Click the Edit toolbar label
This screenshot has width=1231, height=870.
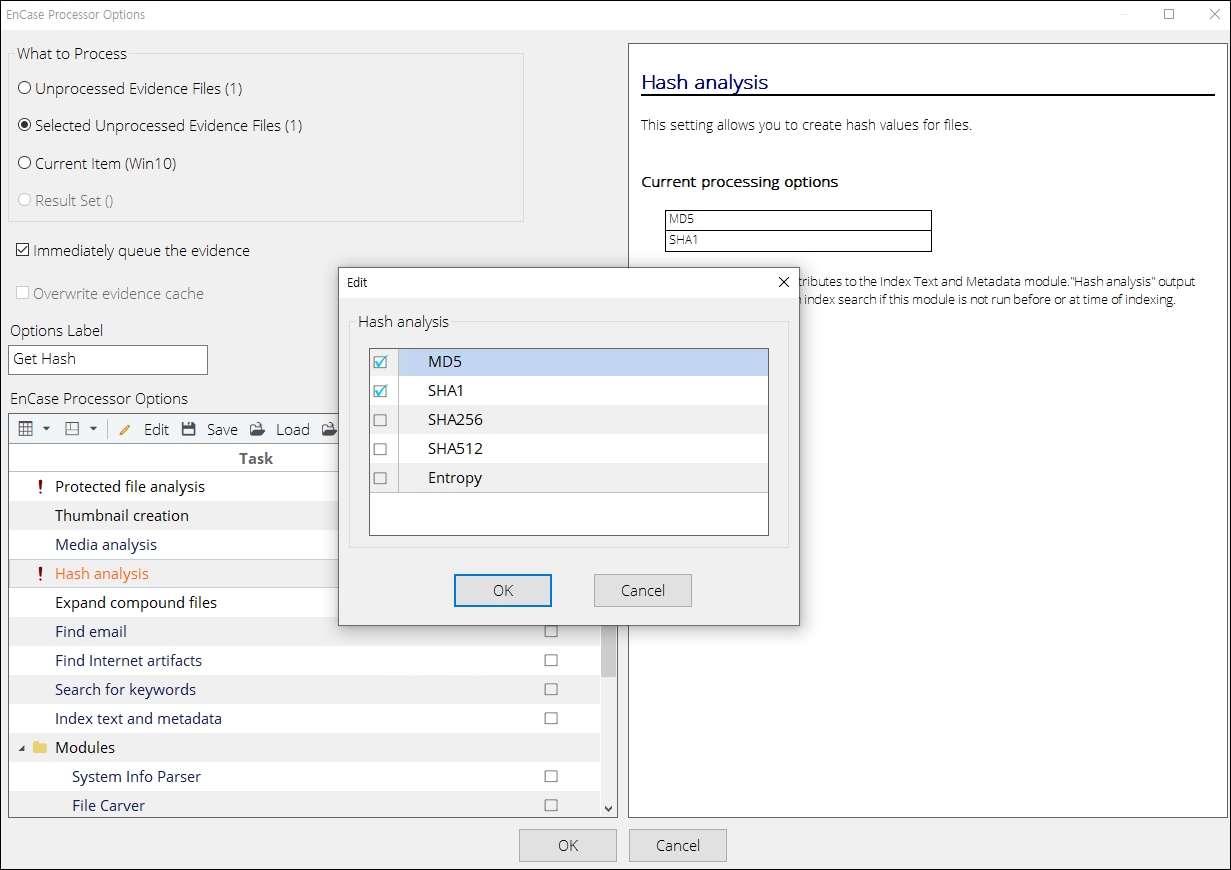(157, 430)
